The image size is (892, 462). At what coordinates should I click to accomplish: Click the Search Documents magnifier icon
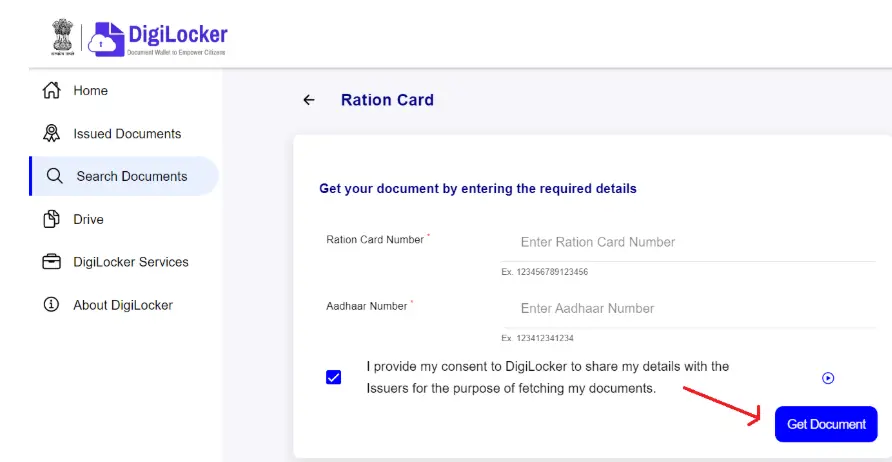tap(54, 177)
